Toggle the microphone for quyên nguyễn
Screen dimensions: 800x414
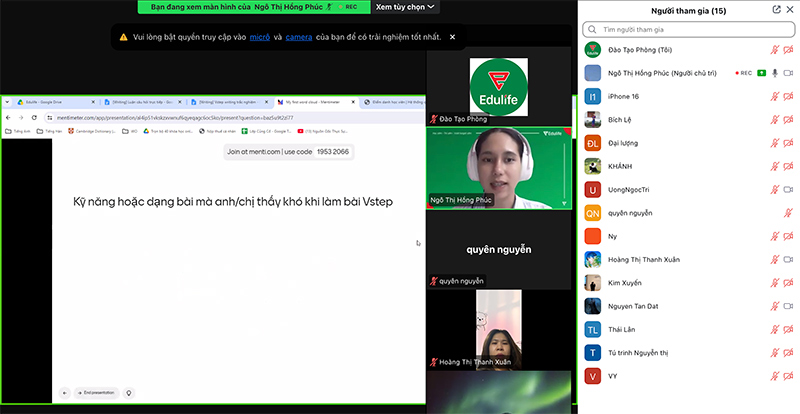[x=788, y=213]
